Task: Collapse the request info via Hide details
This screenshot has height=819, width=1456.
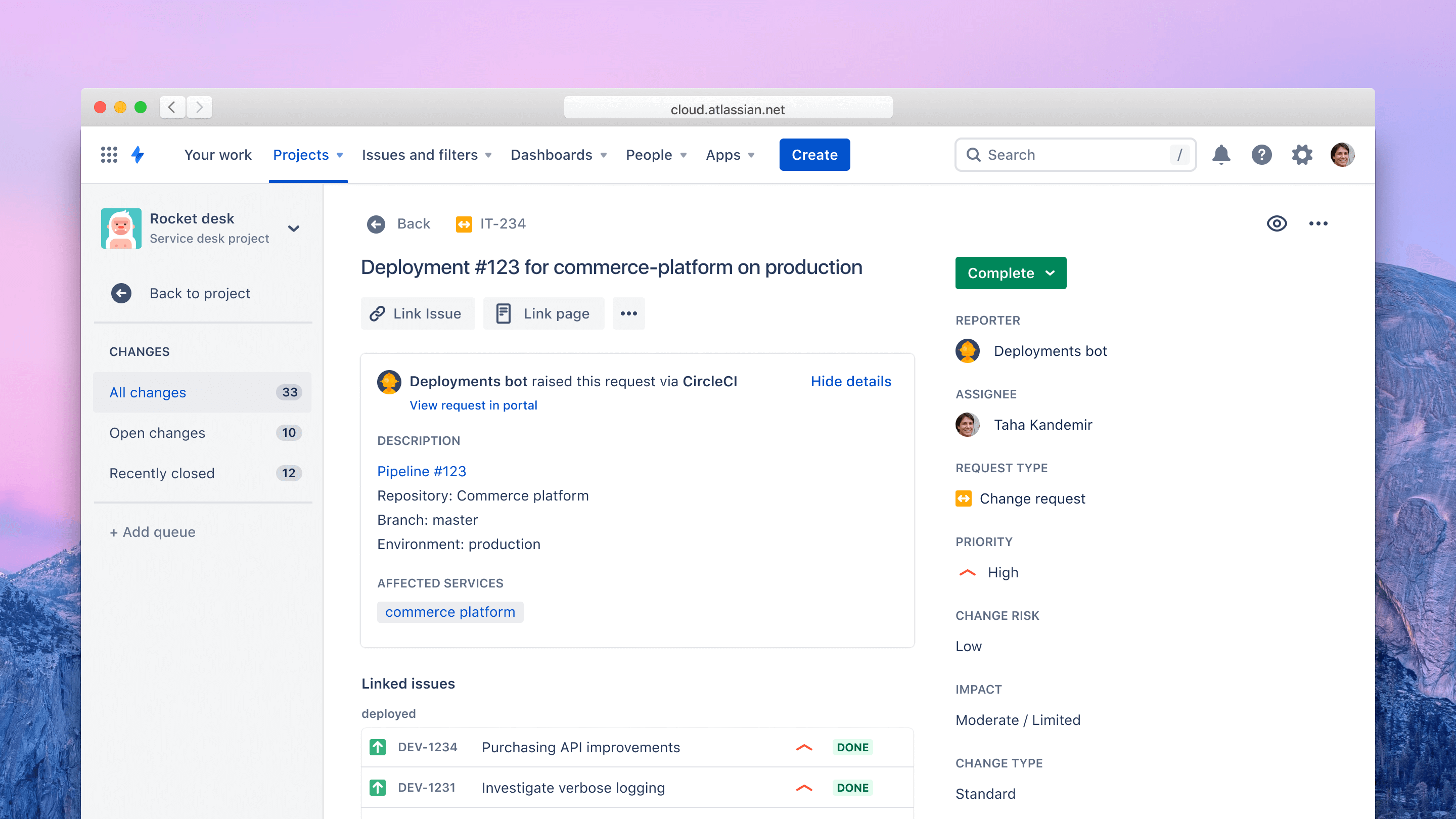Action: (x=851, y=381)
